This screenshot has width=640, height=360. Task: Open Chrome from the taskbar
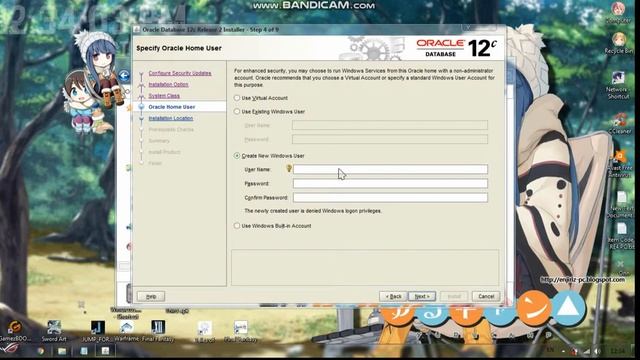click(x=40, y=351)
